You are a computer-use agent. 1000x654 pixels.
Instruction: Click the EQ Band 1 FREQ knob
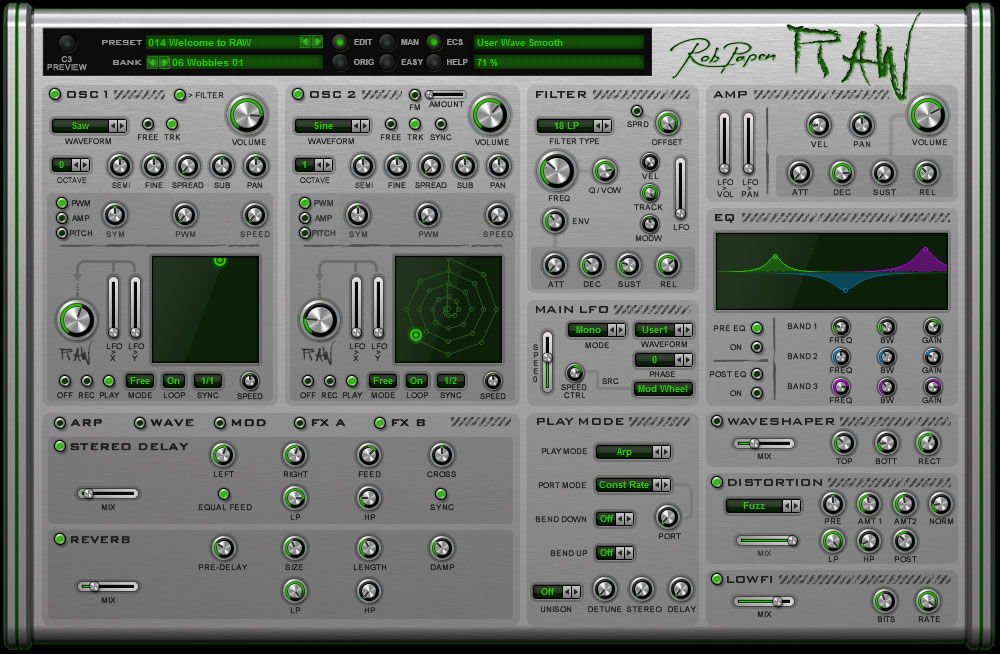(841, 327)
